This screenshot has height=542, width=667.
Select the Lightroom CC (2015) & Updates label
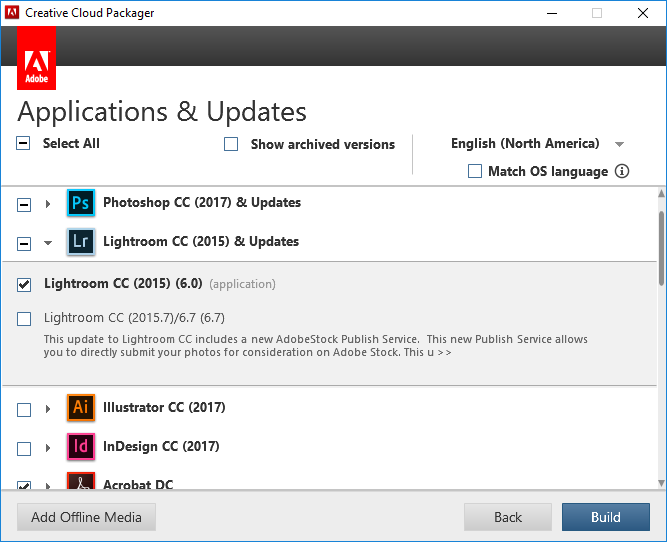click(x=201, y=242)
